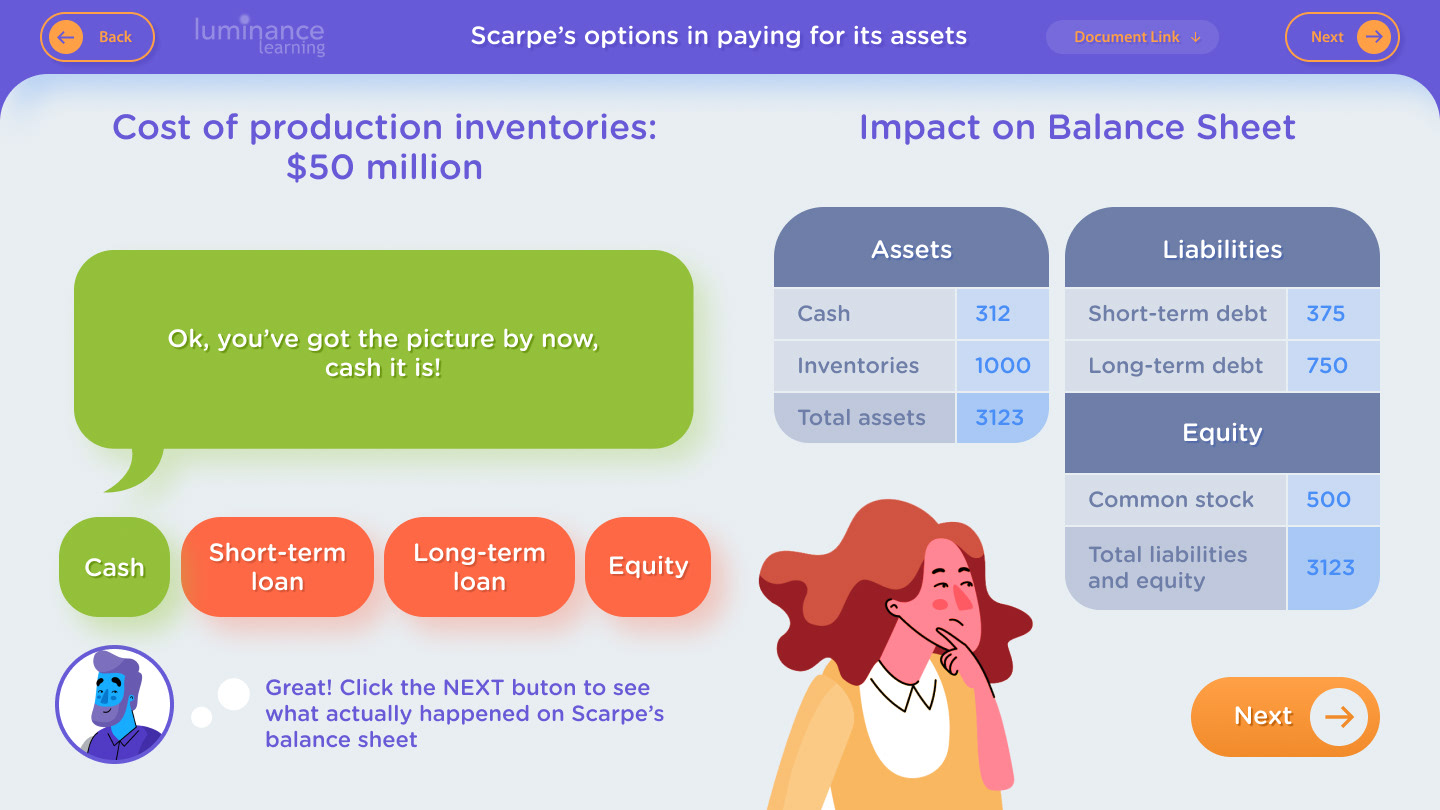Click the Assets table header
The height and width of the screenshot is (810, 1440).
pos(911,248)
